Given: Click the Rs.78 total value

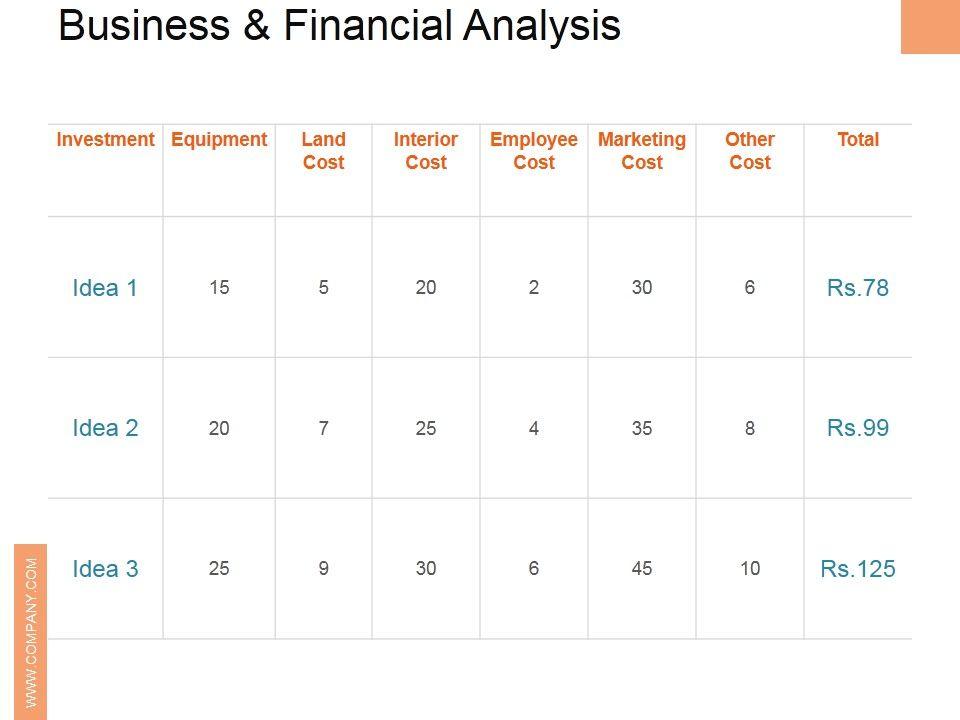Looking at the screenshot, I should point(858,288).
